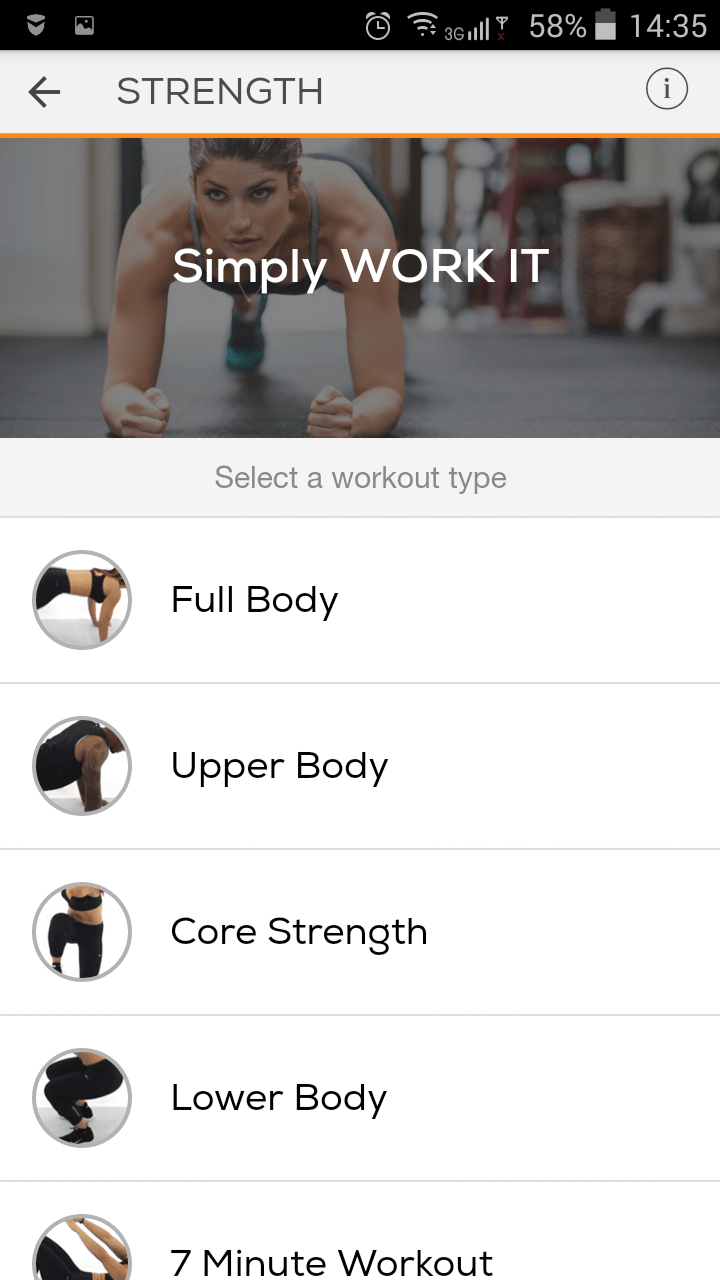Tap the Wi-Fi signal status icon
This screenshot has width=720, height=1280.
424,26
